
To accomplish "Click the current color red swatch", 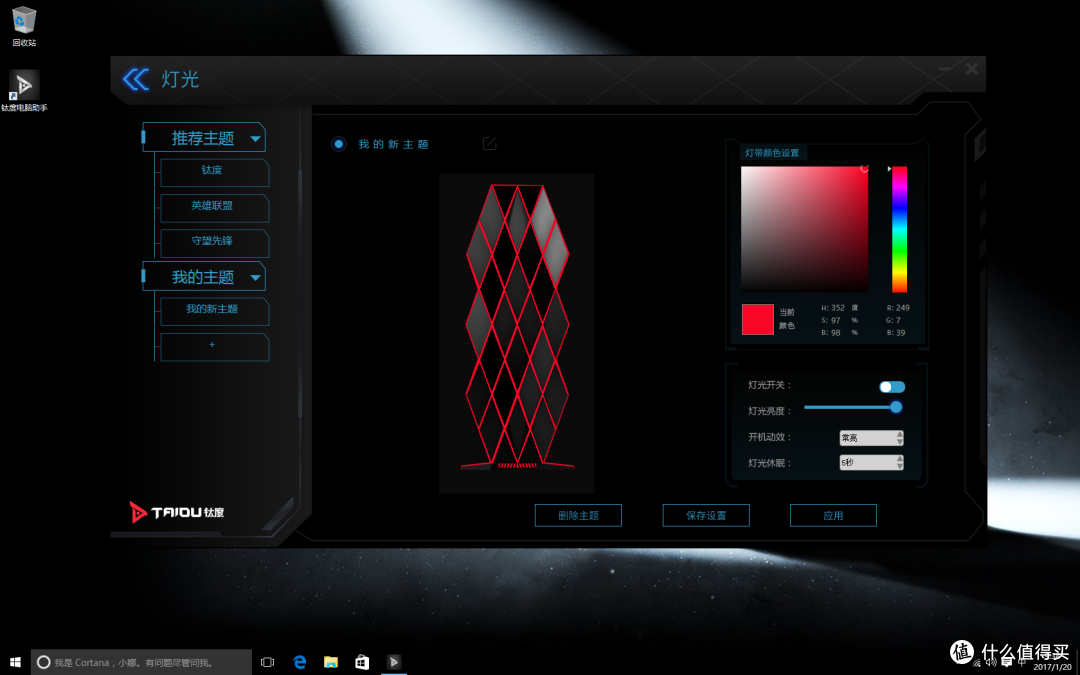I will 758,320.
